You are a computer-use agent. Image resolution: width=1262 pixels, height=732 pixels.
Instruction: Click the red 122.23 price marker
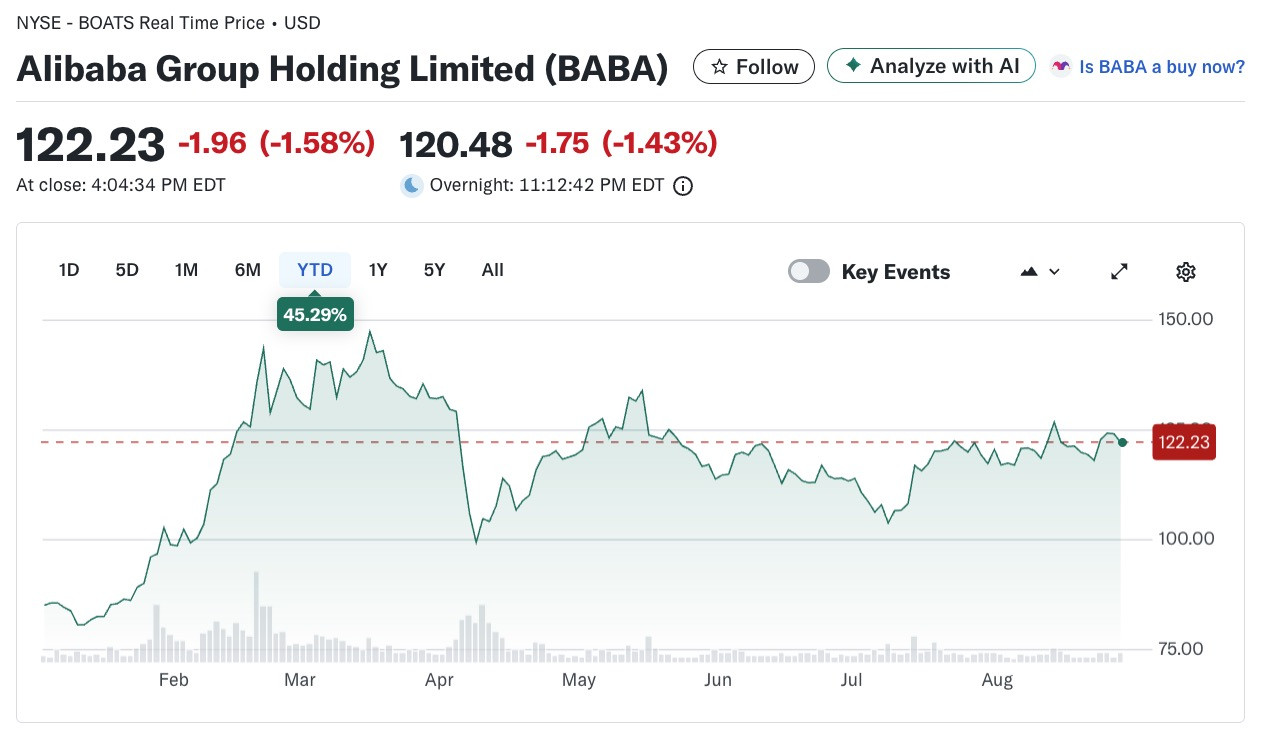point(1184,442)
